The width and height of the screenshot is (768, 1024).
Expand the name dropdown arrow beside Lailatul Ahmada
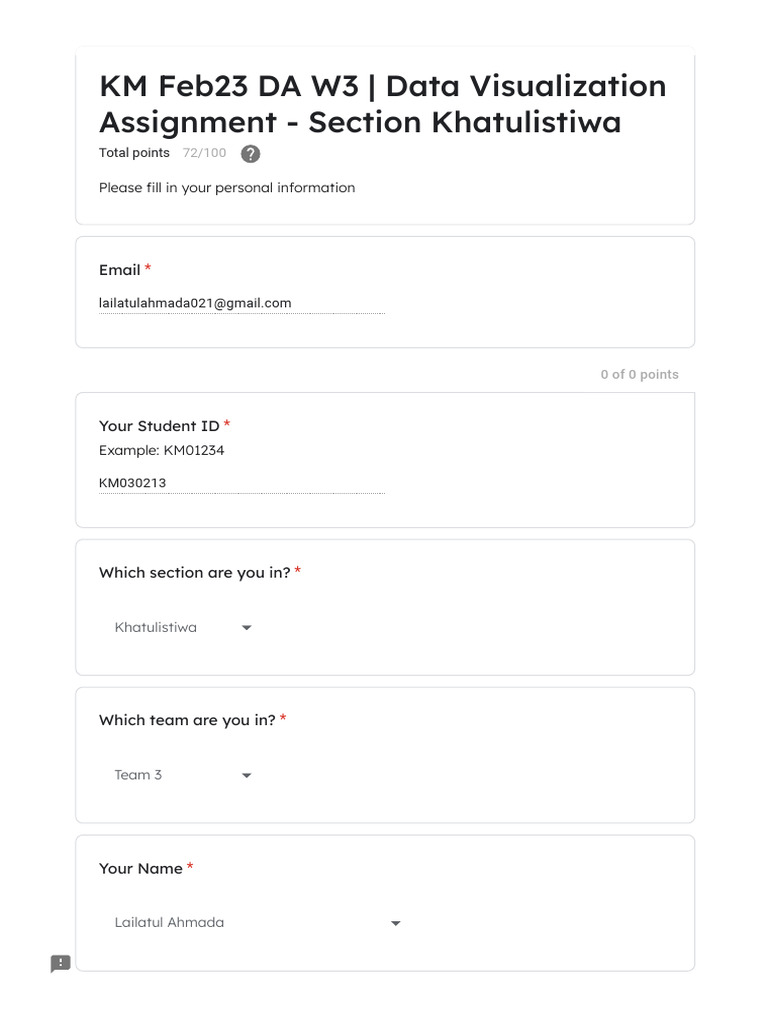point(396,923)
